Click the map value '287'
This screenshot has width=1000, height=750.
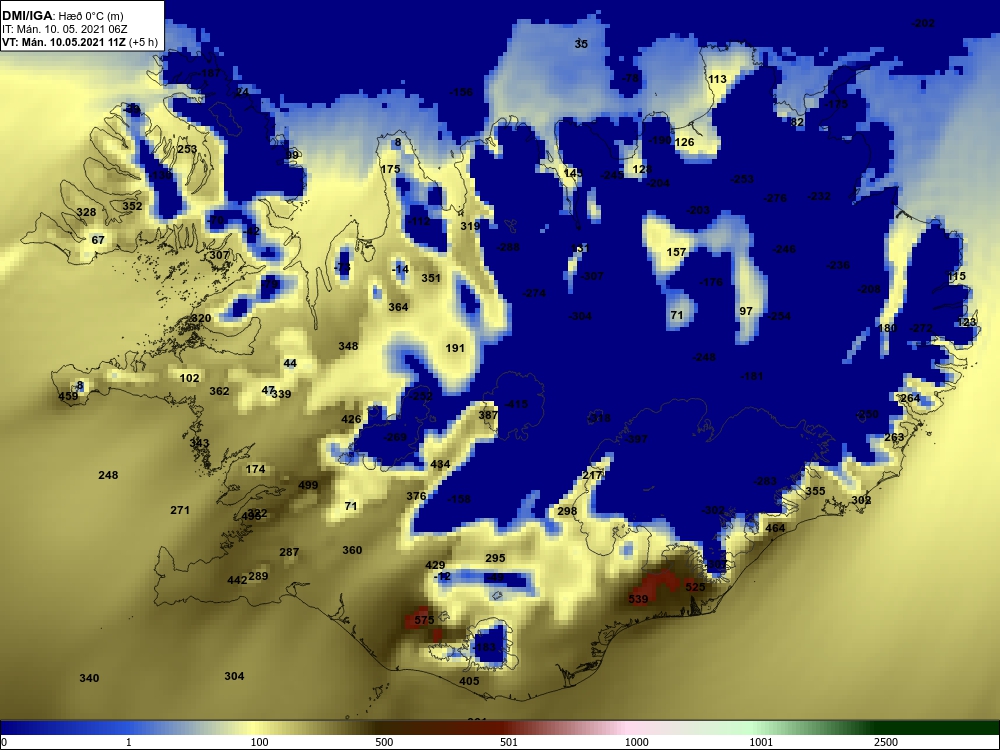[289, 552]
